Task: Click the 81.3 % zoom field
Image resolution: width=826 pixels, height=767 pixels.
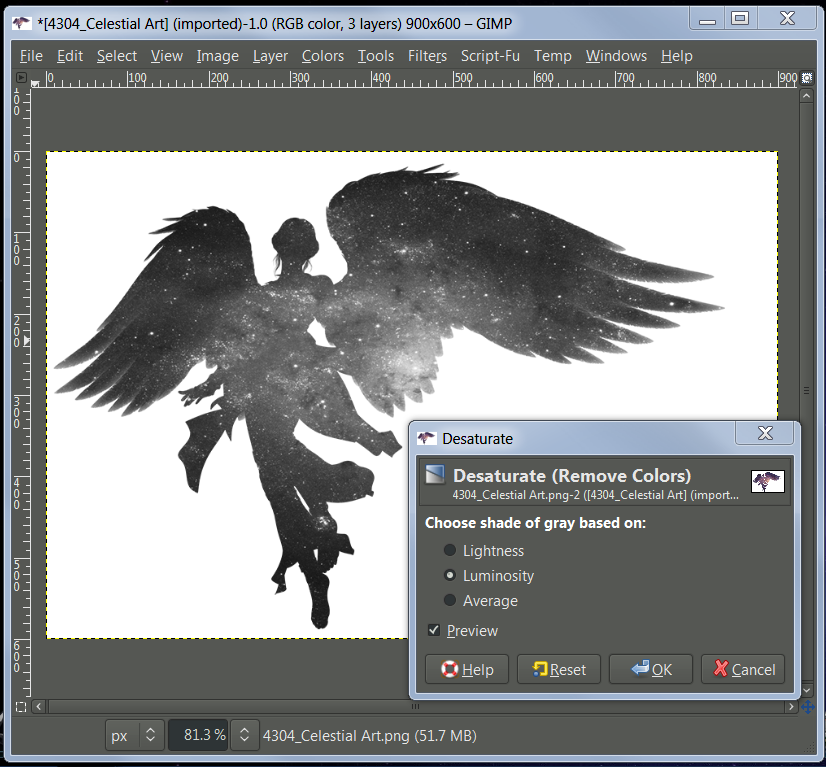Action: 199,735
